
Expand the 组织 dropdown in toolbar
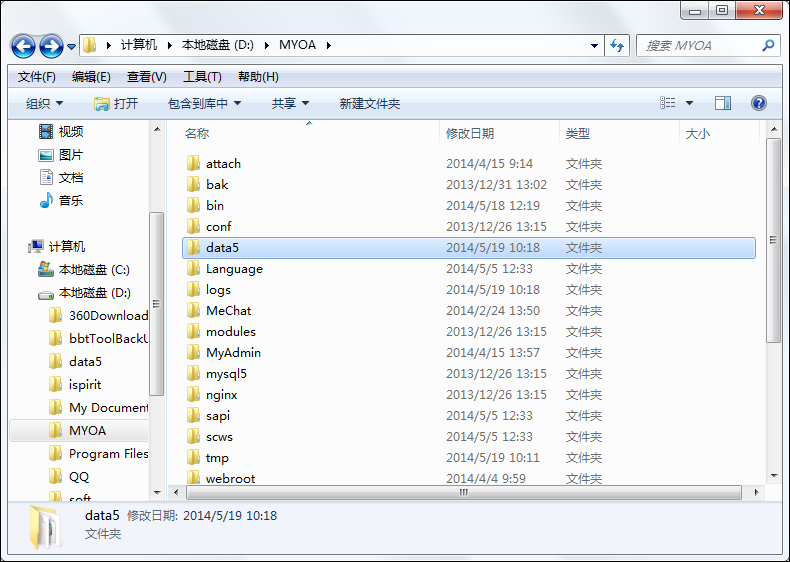[44, 104]
